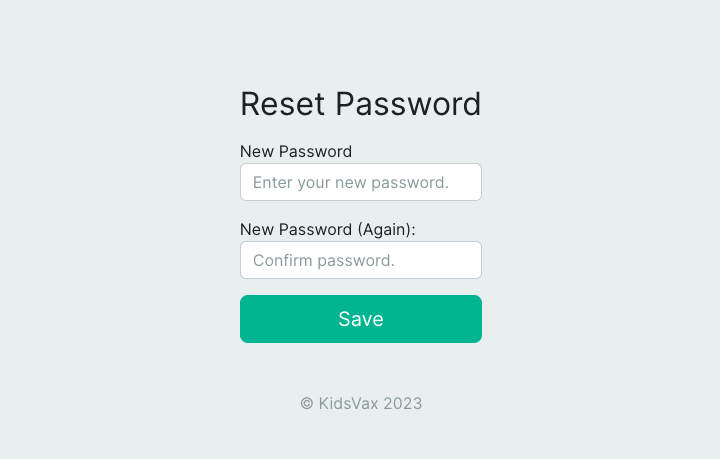
Task: Click the 'Confirm password.' placeholder text
Action: [324, 261]
